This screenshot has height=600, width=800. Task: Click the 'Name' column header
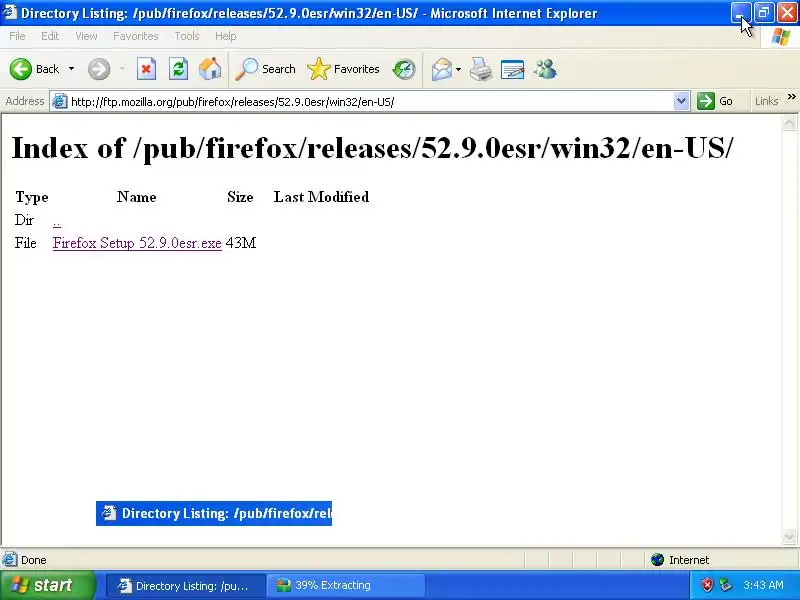136,196
